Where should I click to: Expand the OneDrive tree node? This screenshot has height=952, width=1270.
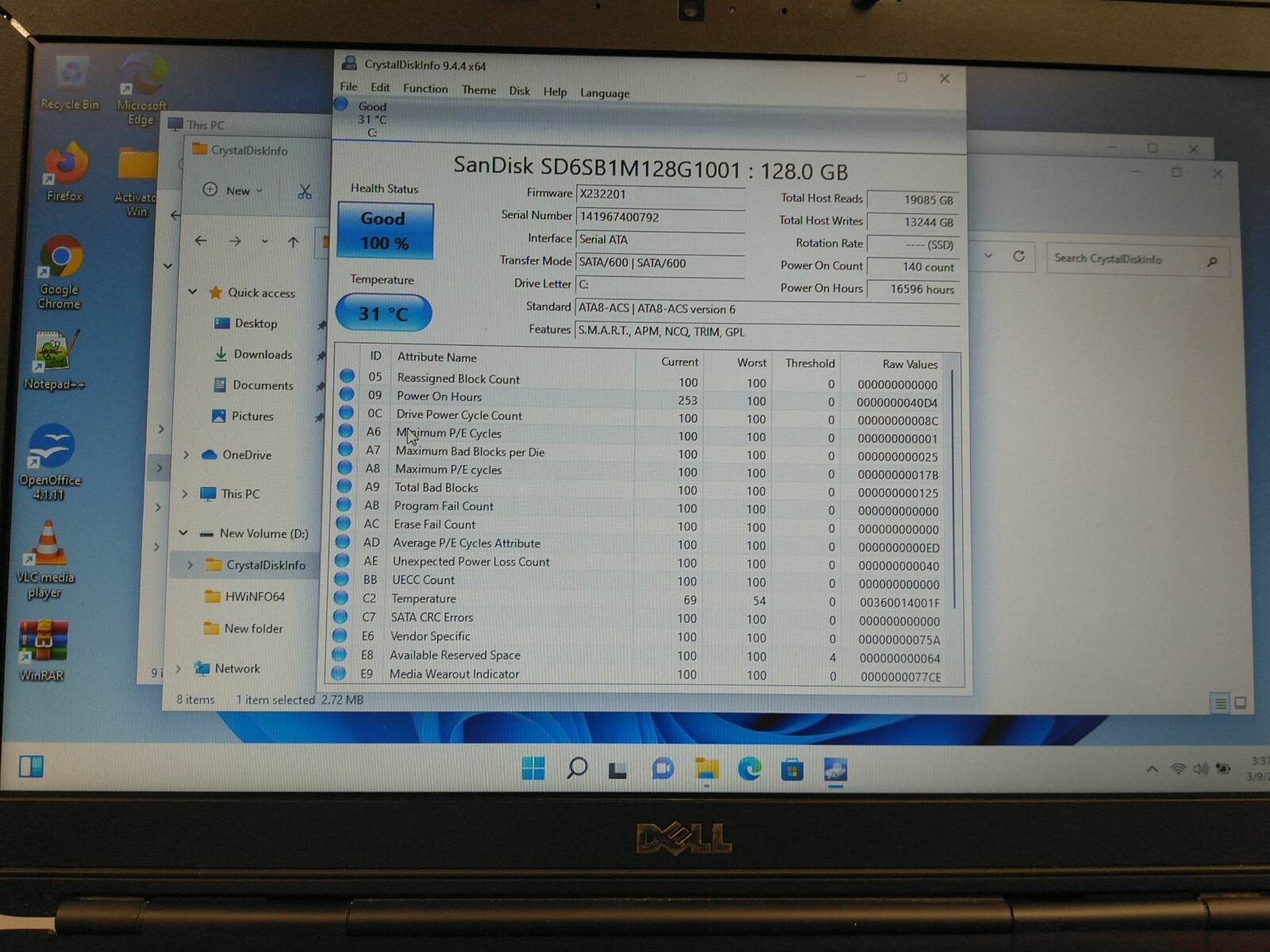(x=186, y=455)
